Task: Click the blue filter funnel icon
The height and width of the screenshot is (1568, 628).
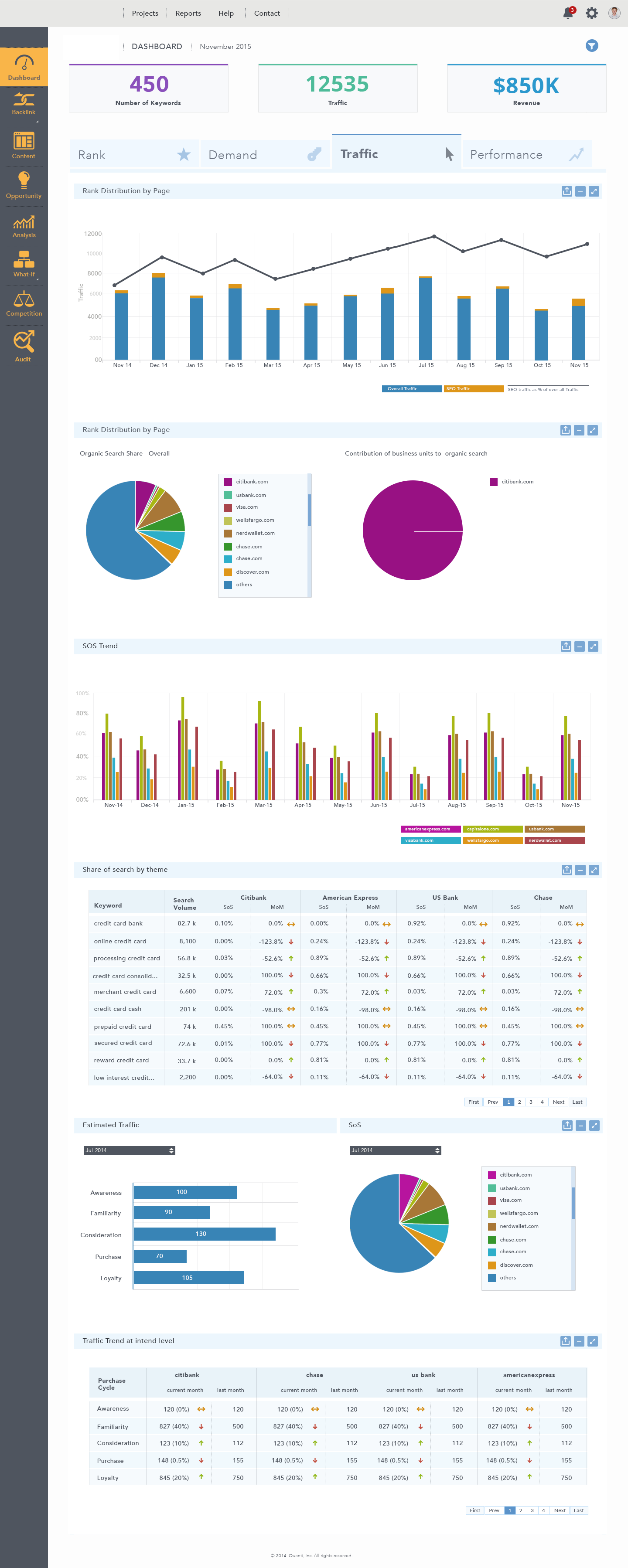Action: [591, 46]
